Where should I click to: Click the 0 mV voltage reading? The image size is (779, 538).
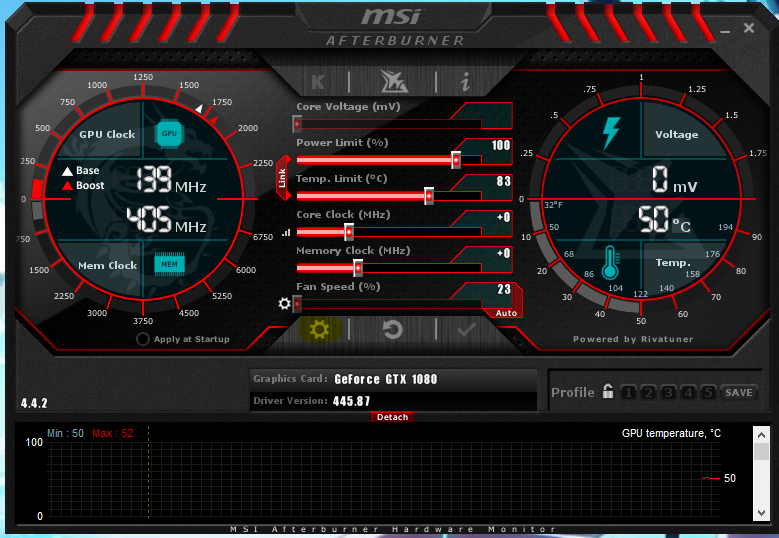pyautogui.click(x=675, y=180)
